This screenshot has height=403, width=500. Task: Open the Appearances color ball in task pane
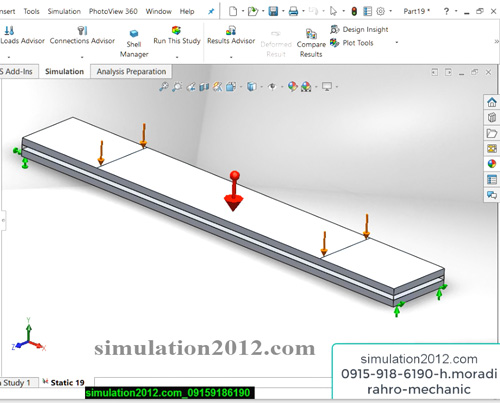pyautogui.click(x=492, y=164)
